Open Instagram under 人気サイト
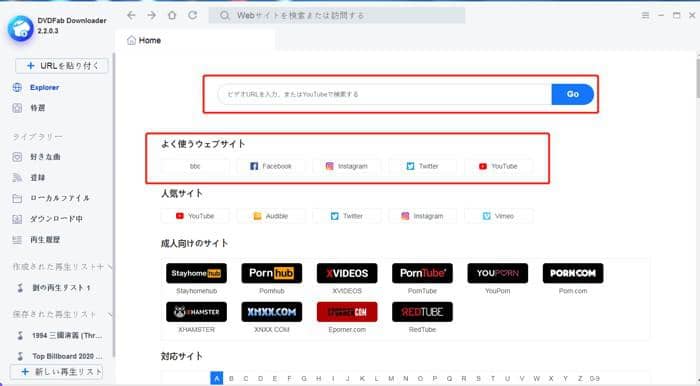 (423, 216)
